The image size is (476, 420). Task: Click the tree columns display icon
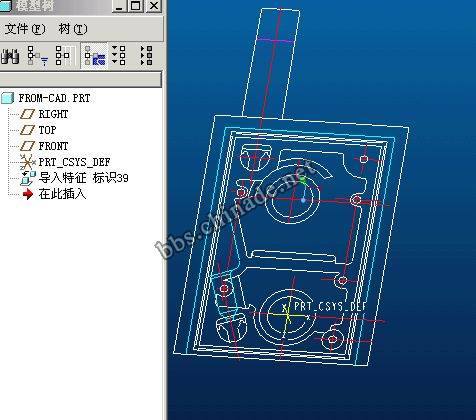click(63, 55)
